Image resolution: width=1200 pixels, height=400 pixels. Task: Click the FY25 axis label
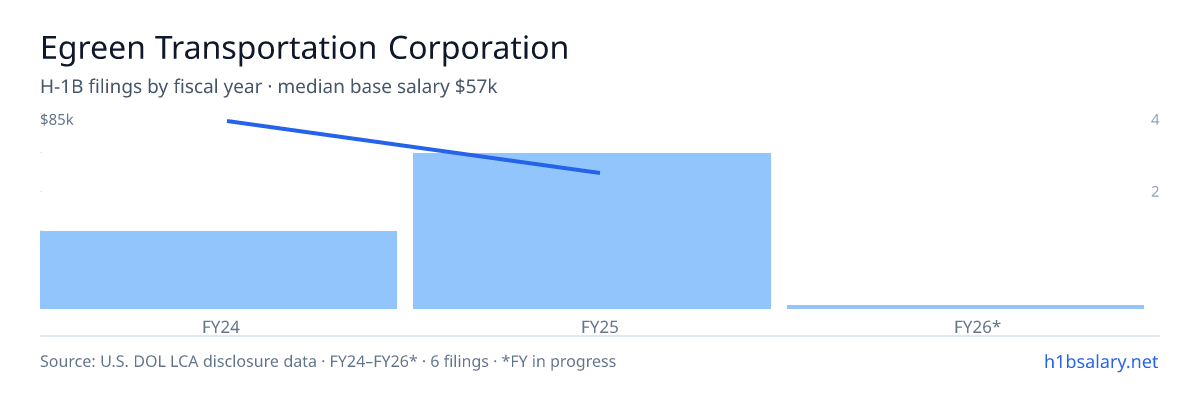coord(592,327)
